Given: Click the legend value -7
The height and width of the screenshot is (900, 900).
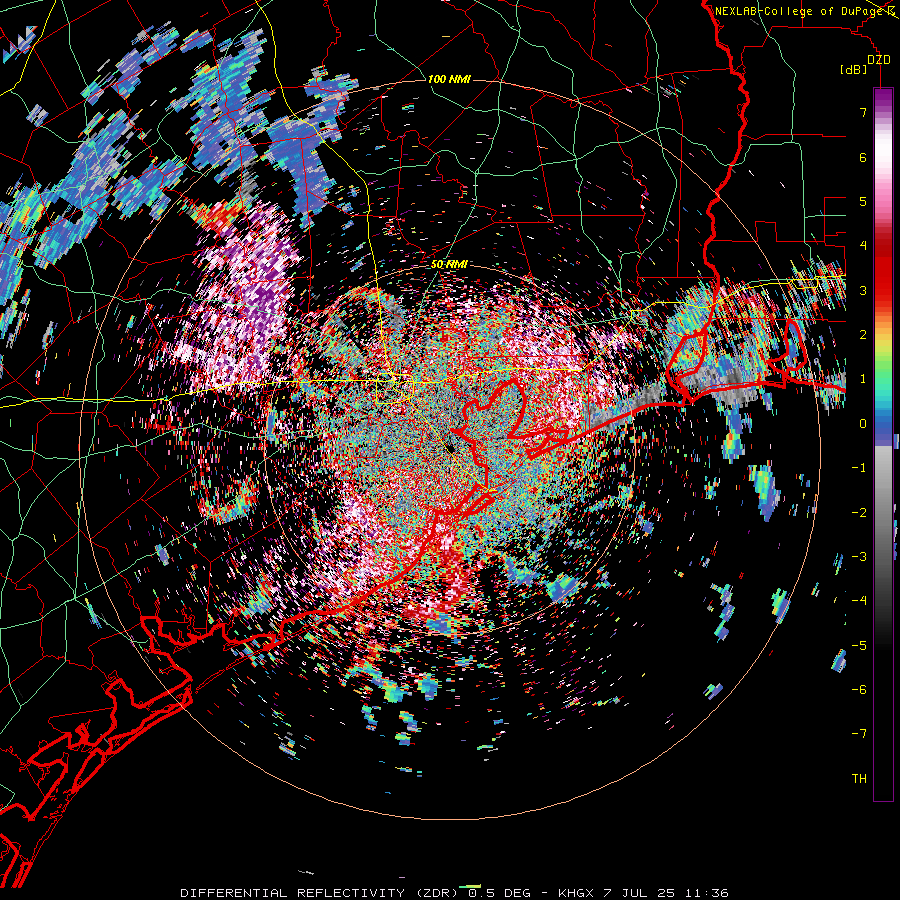Looking at the screenshot, I should coord(859,734).
